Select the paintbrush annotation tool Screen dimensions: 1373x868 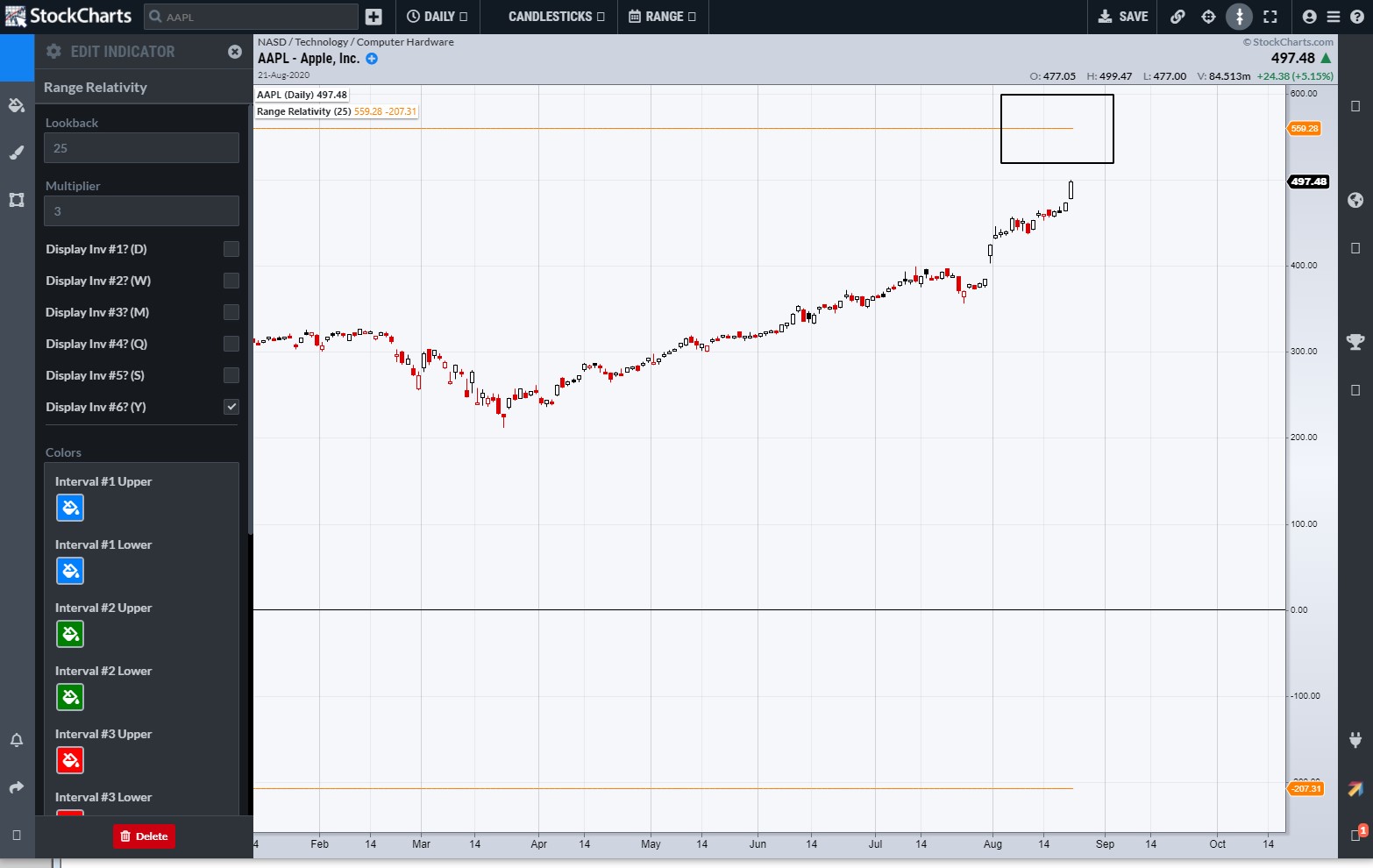click(x=17, y=153)
